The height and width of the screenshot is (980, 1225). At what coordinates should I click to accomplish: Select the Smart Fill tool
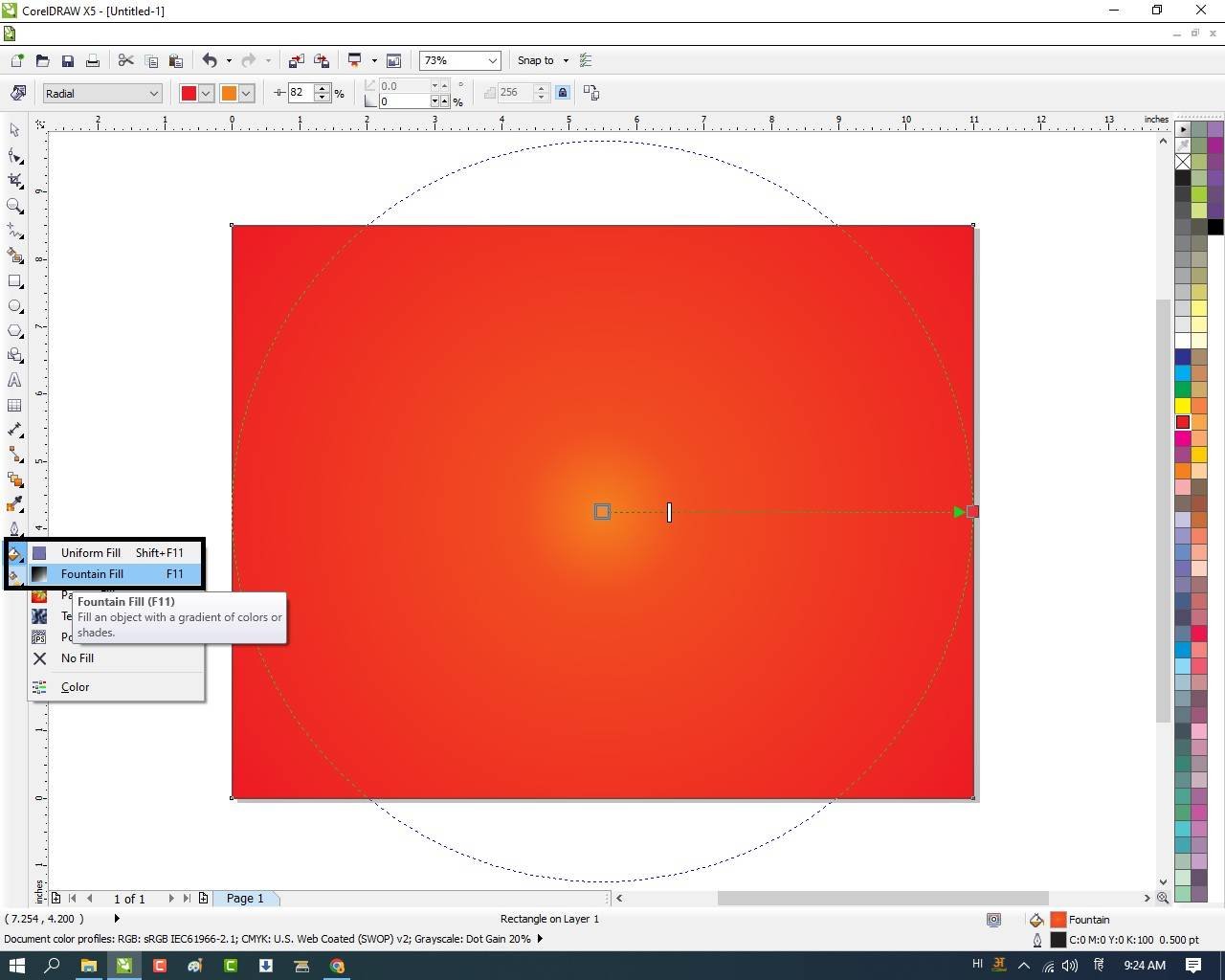(x=14, y=256)
